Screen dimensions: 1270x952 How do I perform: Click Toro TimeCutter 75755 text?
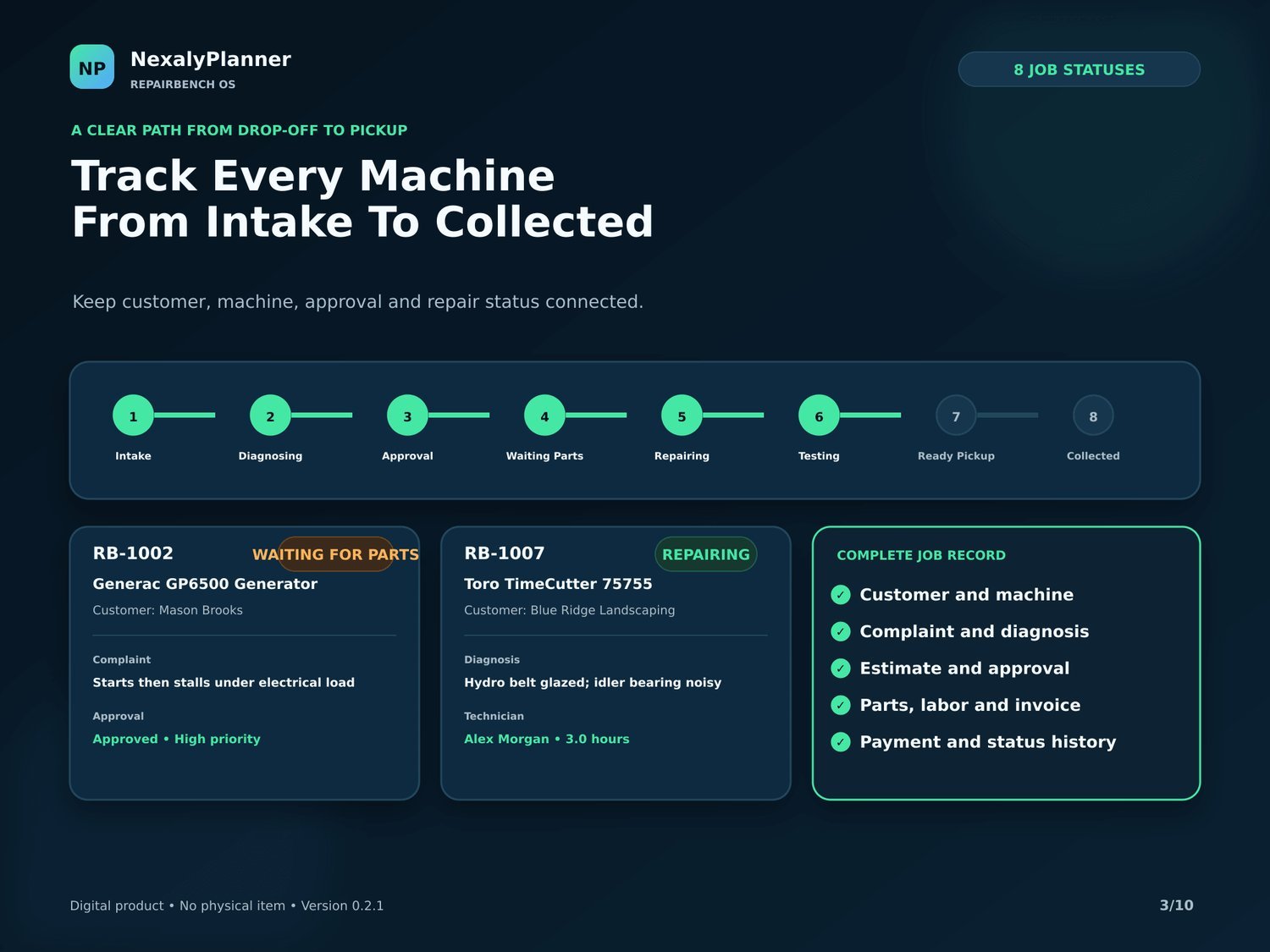pos(558,584)
